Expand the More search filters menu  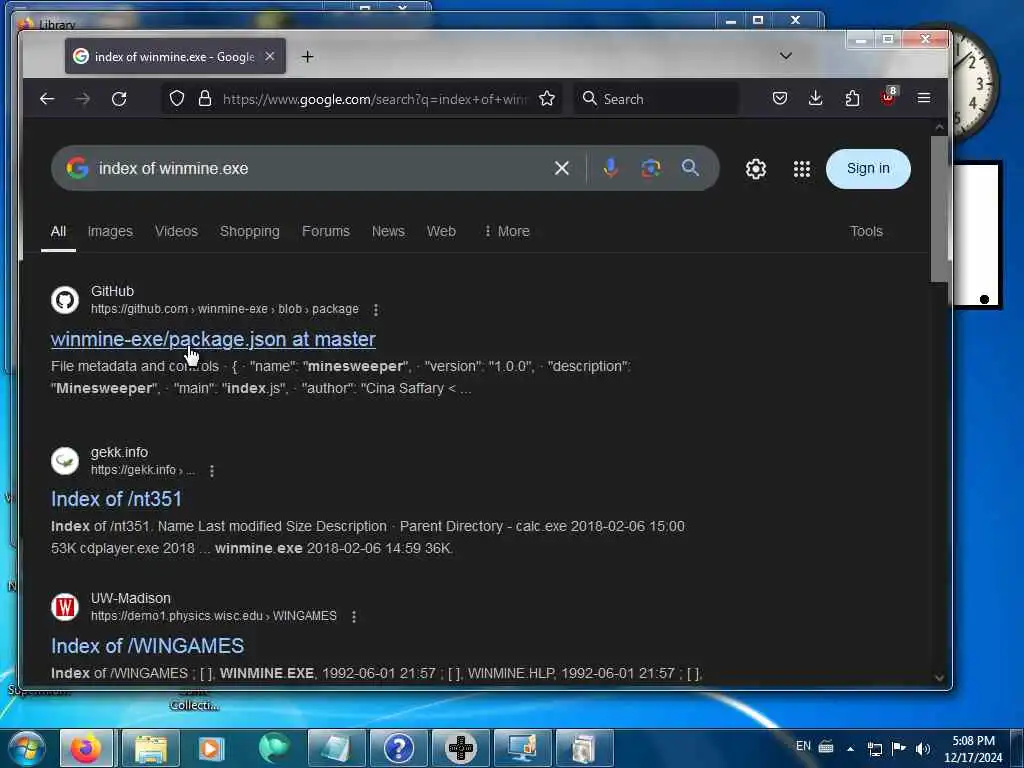coord(507,231)
